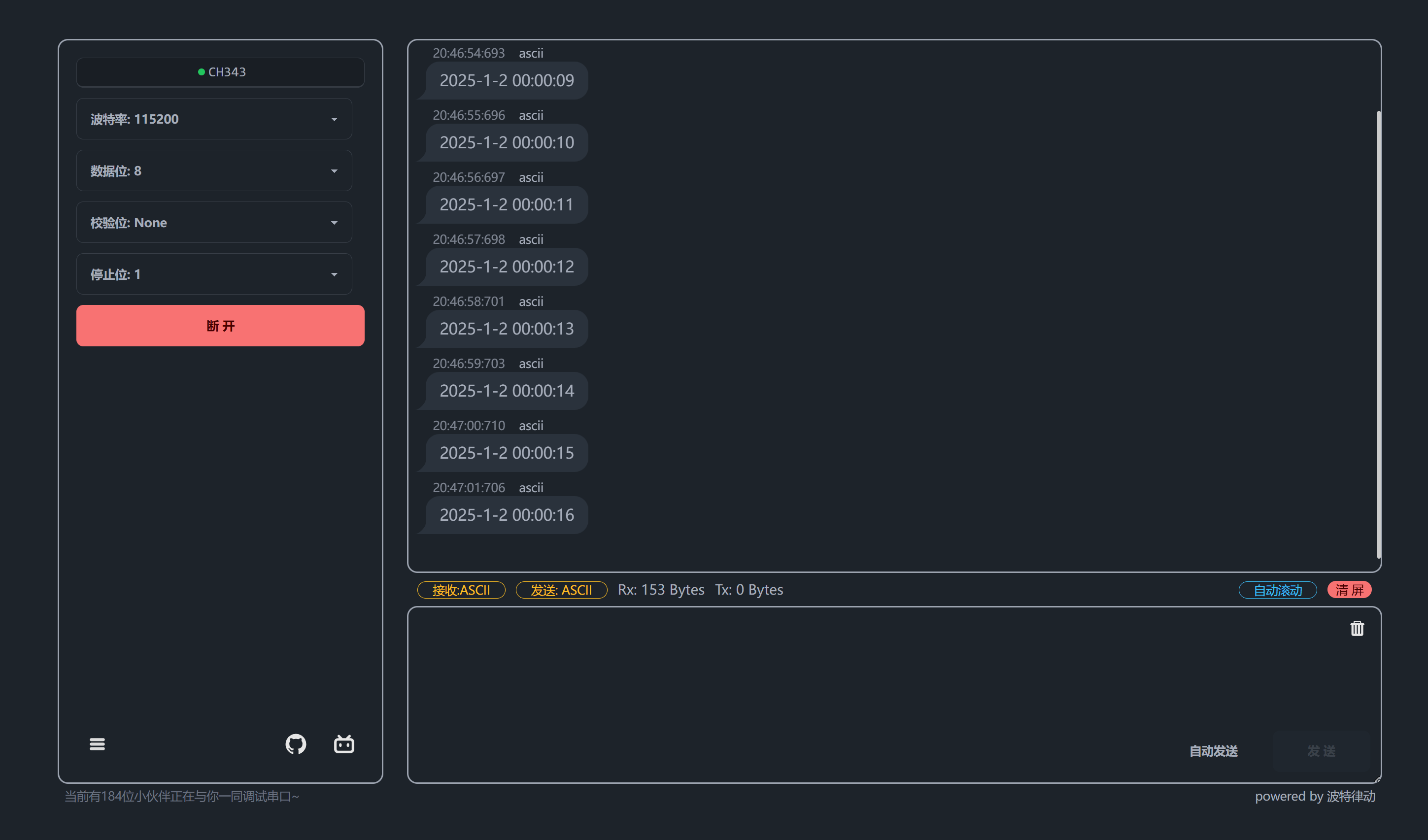Open the GitHub icon link
This screenshot has height=840, width=1428.
(x=295, y=744)
